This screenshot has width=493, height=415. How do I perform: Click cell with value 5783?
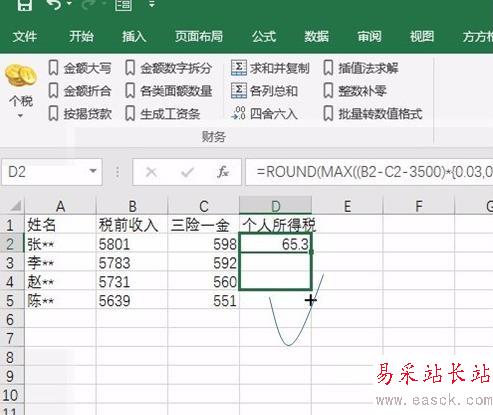point(132,263)
